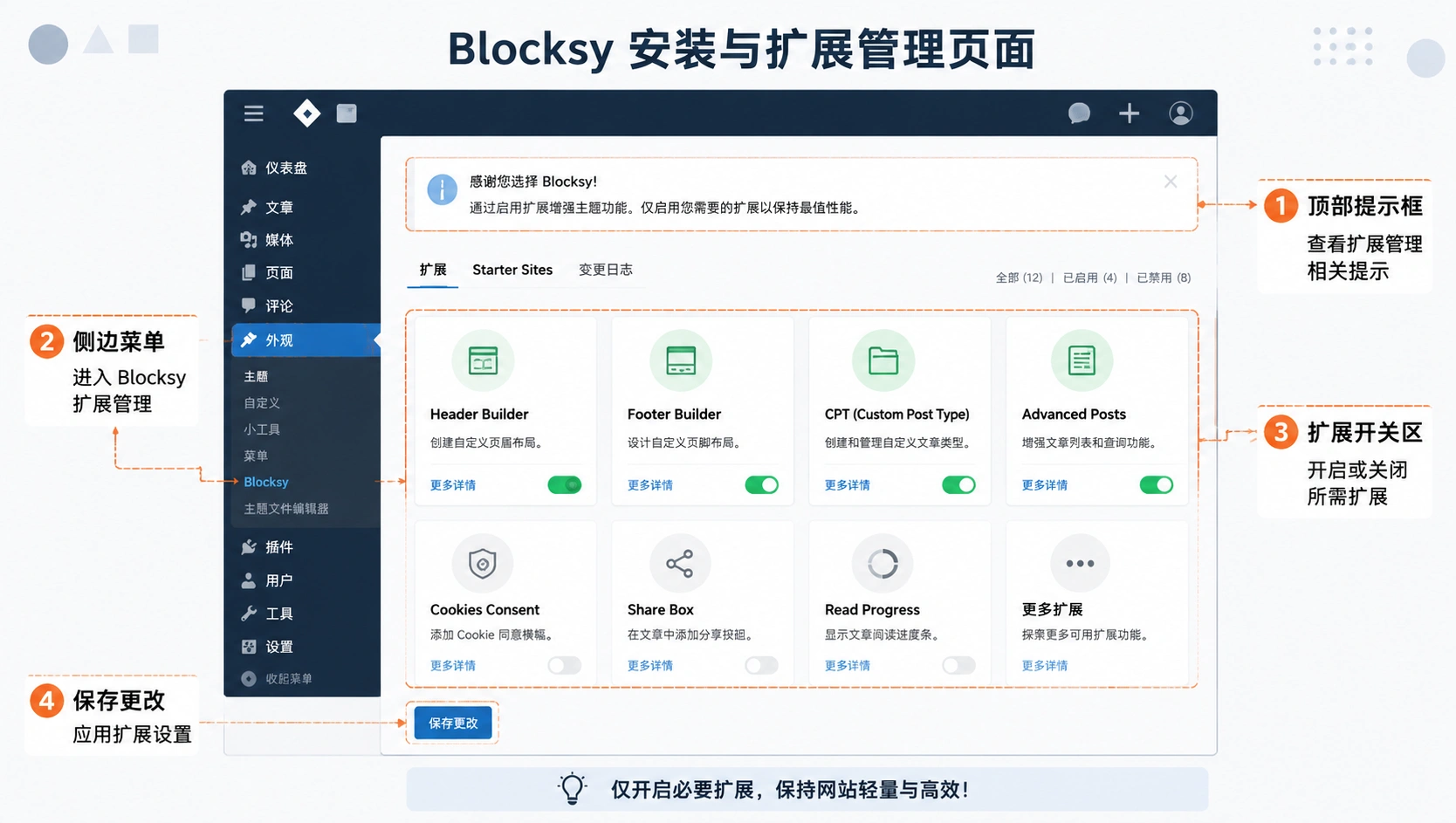Dismiss the Blocksy welcome notice
This screenshot has height=823, width=1456.
coord(1171,182)
